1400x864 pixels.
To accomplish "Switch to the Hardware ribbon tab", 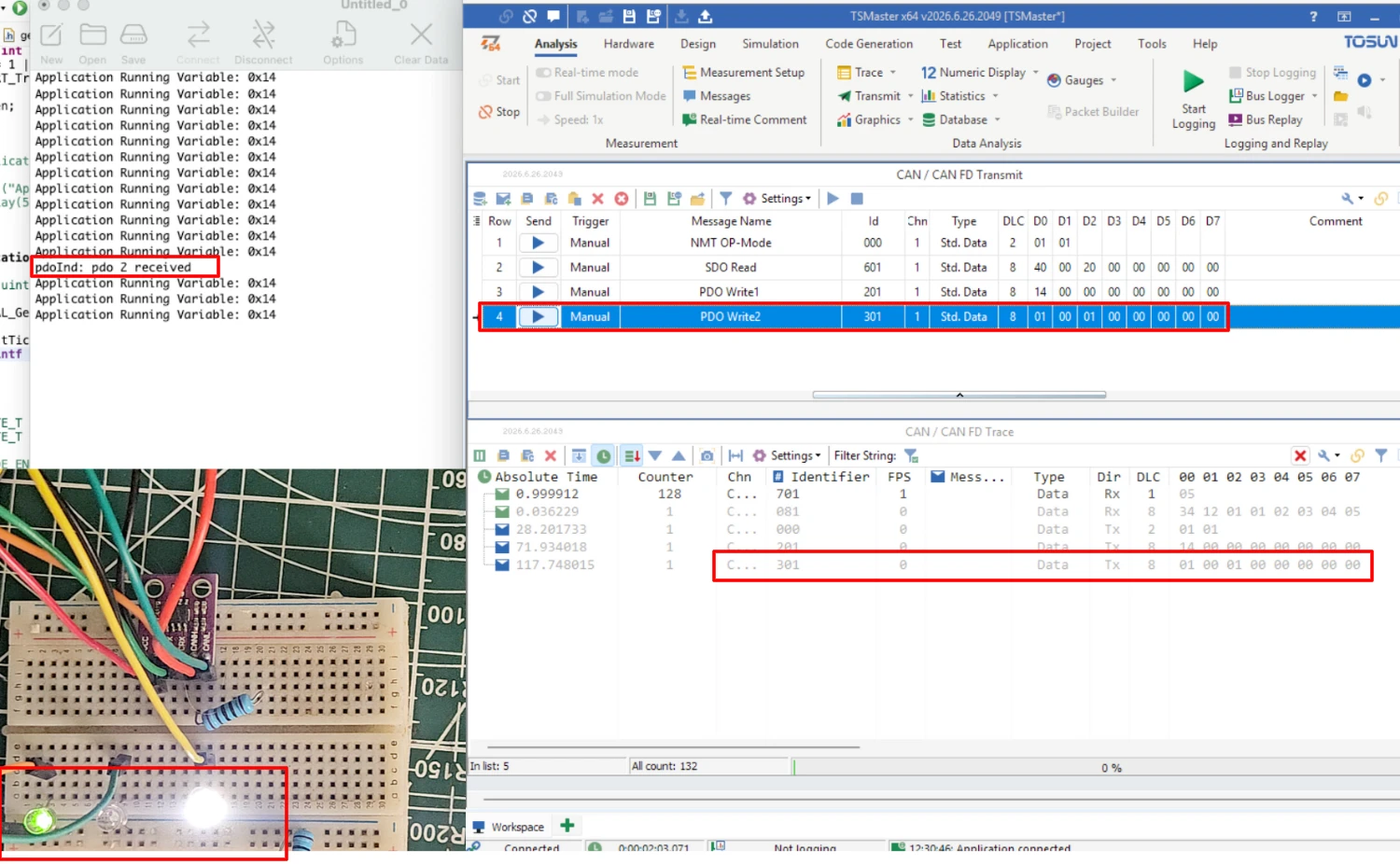I will tap(628, 44).
